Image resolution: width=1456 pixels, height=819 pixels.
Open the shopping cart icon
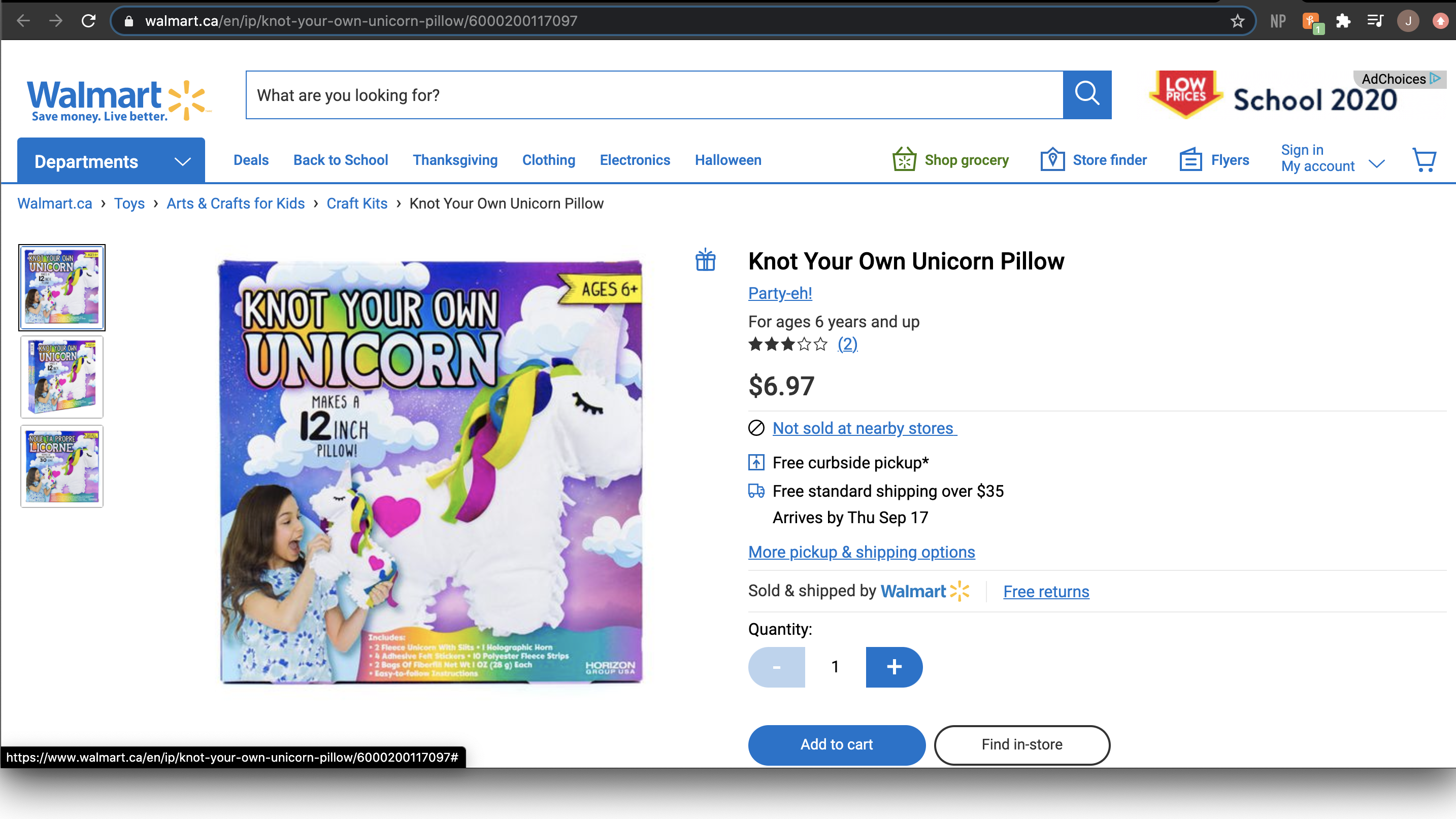click(1423, 160)
